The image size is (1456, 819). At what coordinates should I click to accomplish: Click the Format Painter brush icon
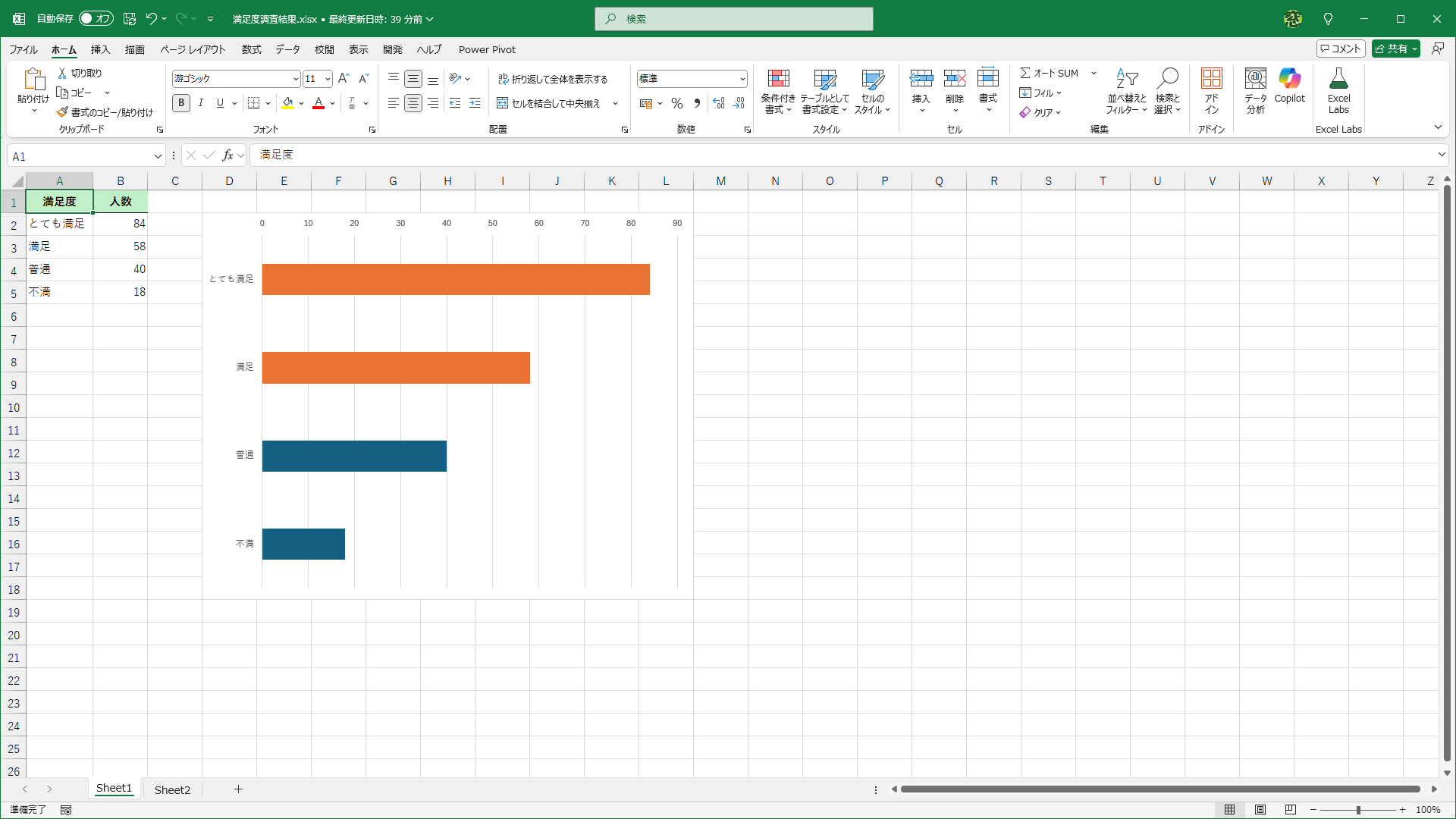click(x=62, y=112)
